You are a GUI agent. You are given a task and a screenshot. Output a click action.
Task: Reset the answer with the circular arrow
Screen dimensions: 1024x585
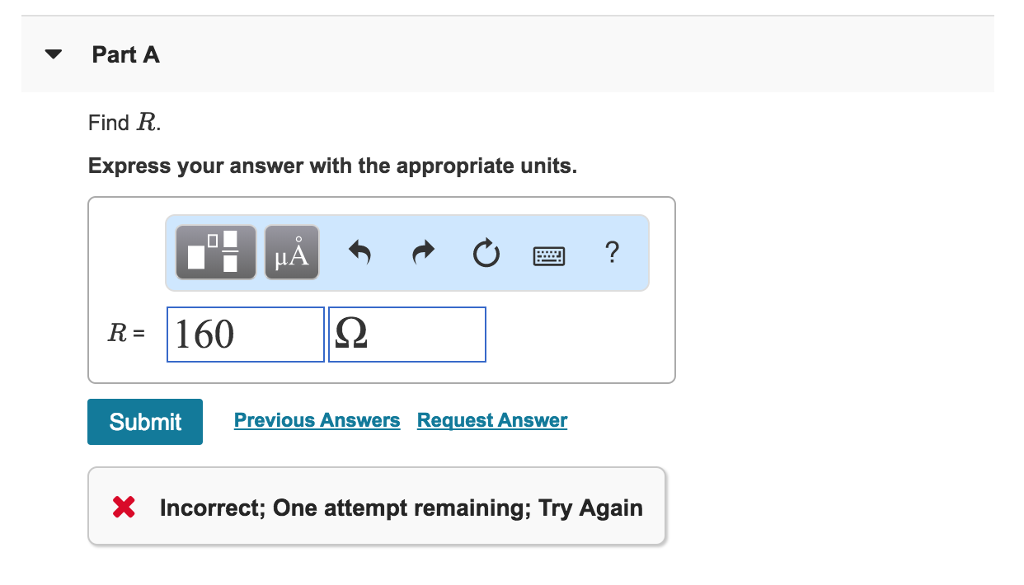(485, 254)
